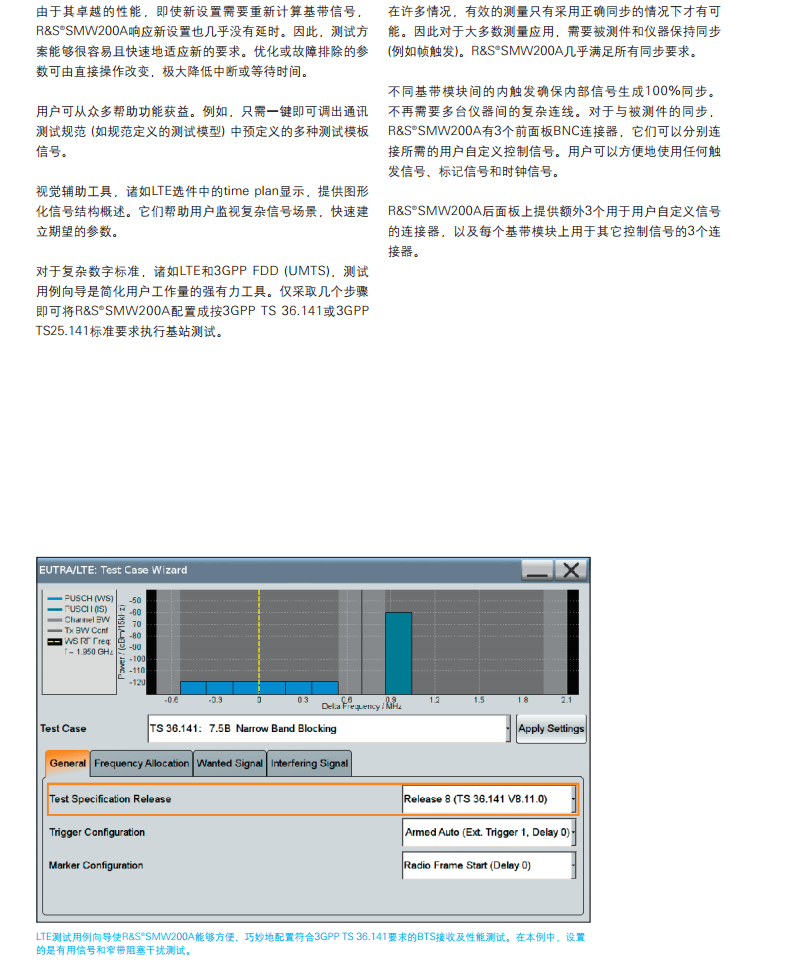The image size is (788, 967).
Task: Click the Channel BW legend entry
Action: [88, 620]
